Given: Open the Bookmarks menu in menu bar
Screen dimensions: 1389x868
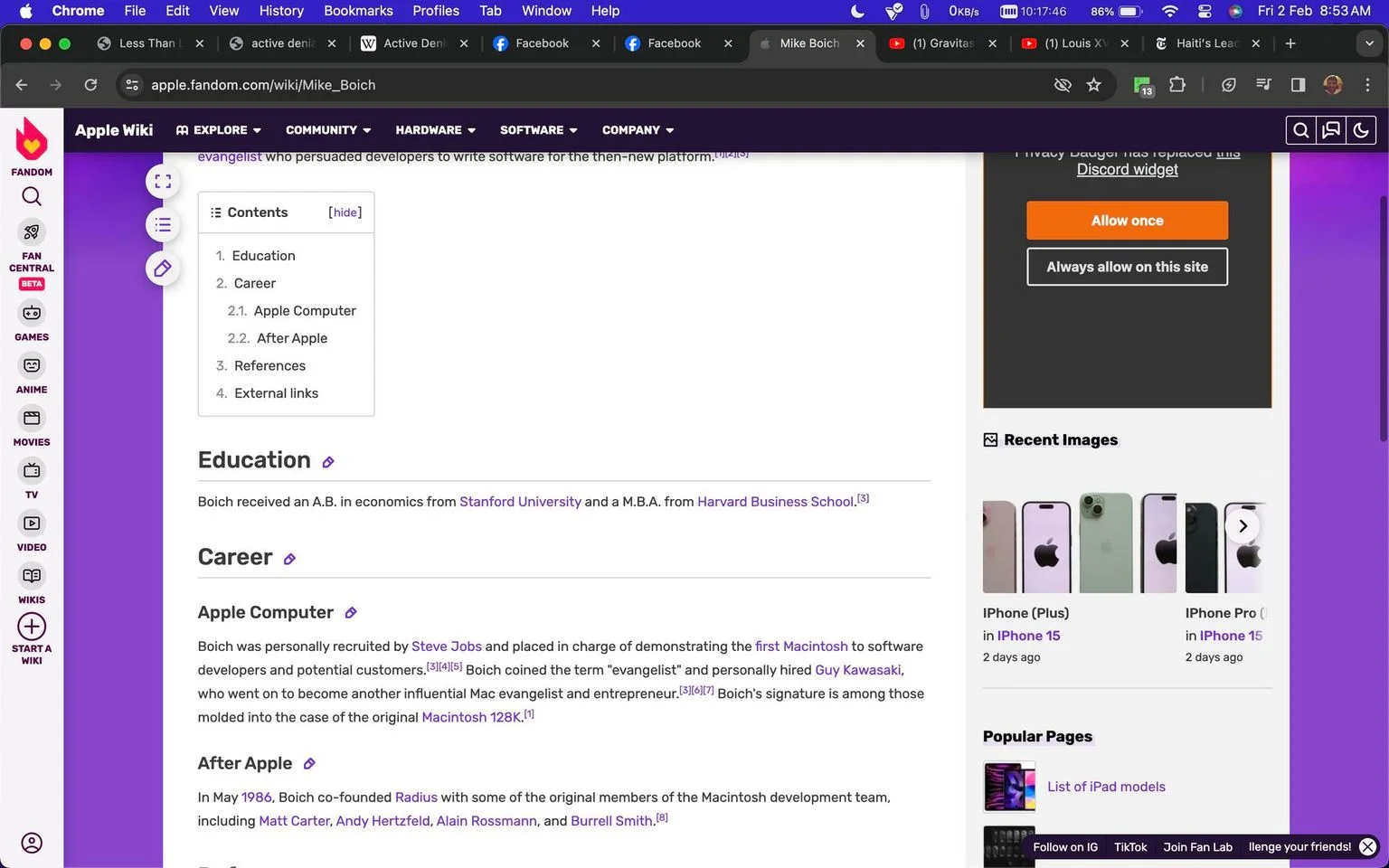Looking at the screenshot, I should 358,11.
